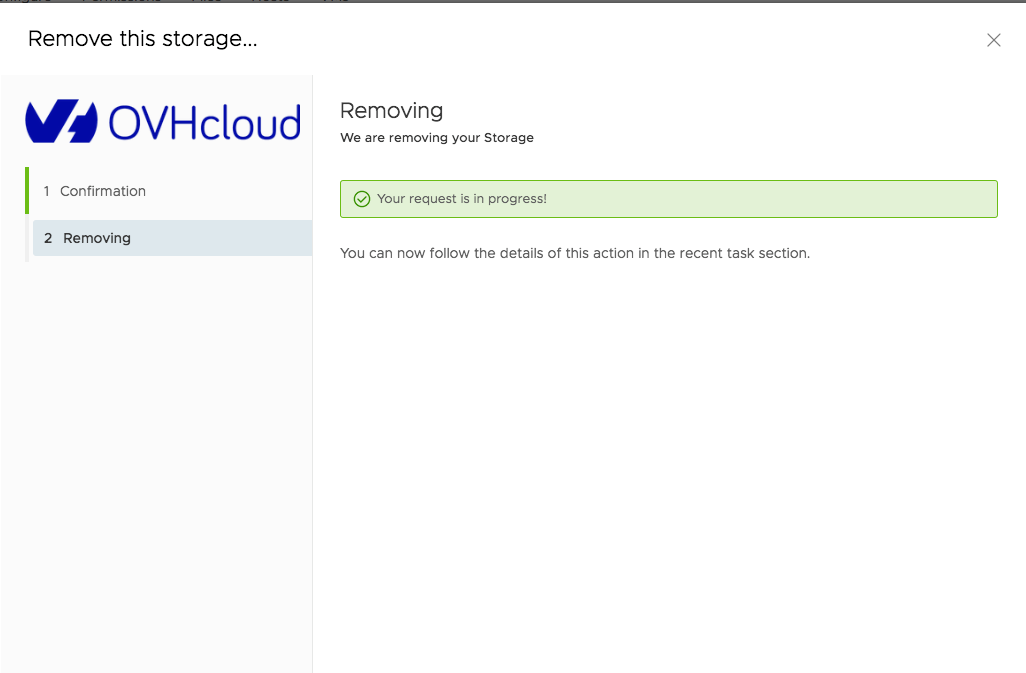Image resolution: width=1026 pixels, height=673 pixels.
Task: Click the 'We are removing your Storage' subtitle
Action: (436, 138)
